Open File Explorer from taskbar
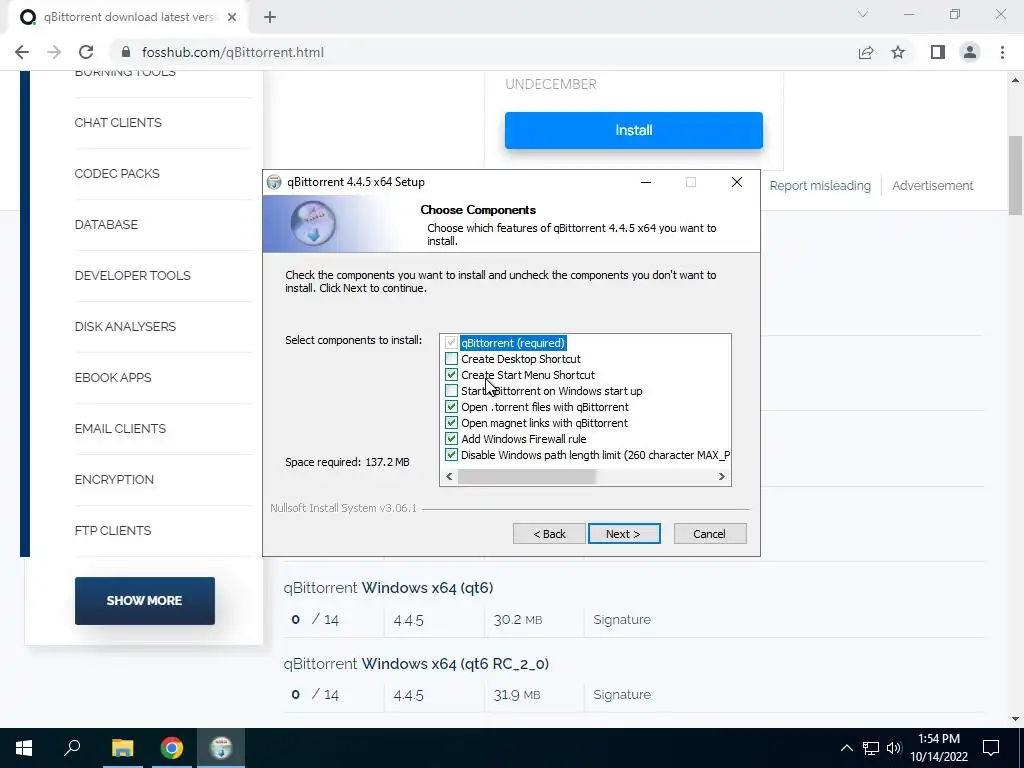1024x768 pixels. 122,748
